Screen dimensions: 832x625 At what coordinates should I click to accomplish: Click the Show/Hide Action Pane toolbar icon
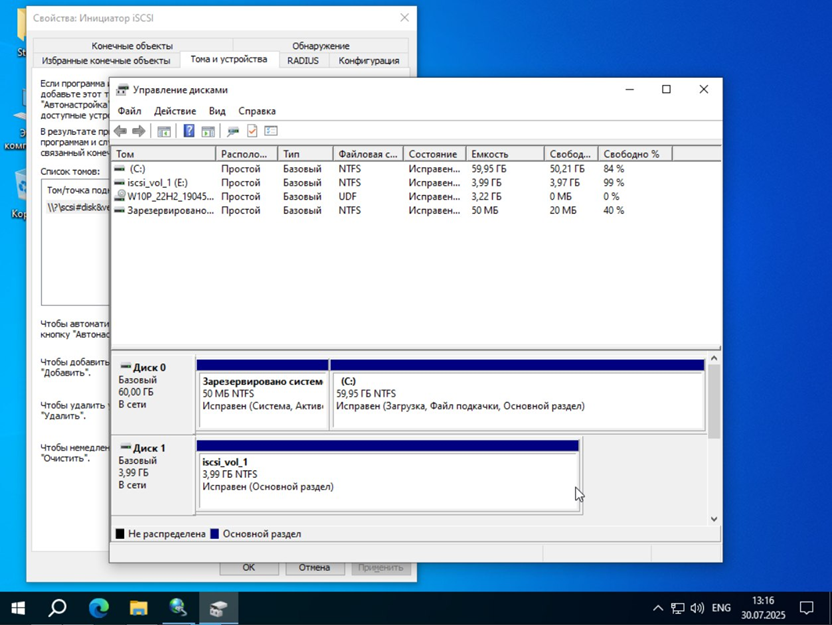tap(208, 131)
